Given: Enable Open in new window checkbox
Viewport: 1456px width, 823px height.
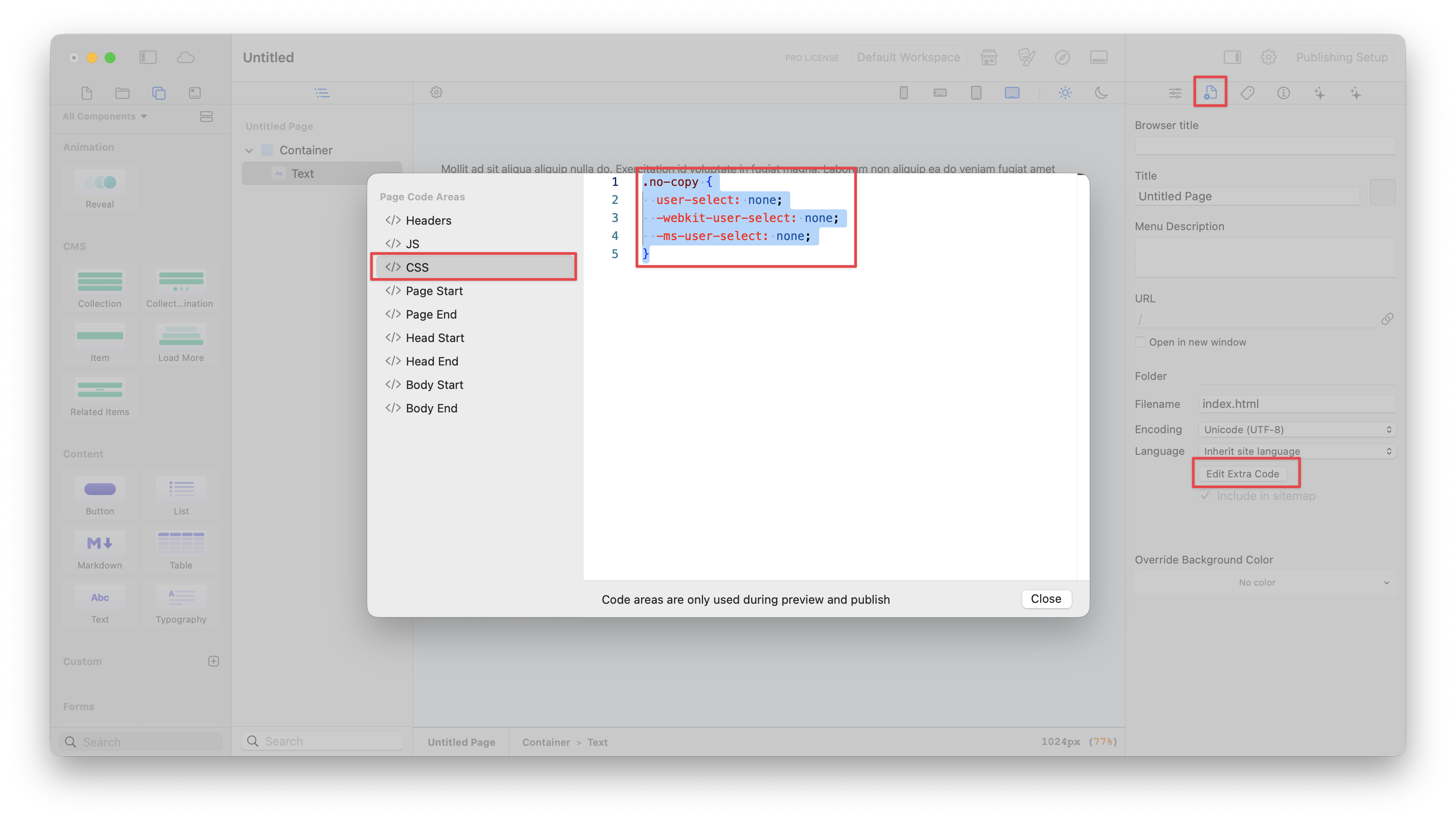Looking at the screenshot, I should click(1140, 342).
